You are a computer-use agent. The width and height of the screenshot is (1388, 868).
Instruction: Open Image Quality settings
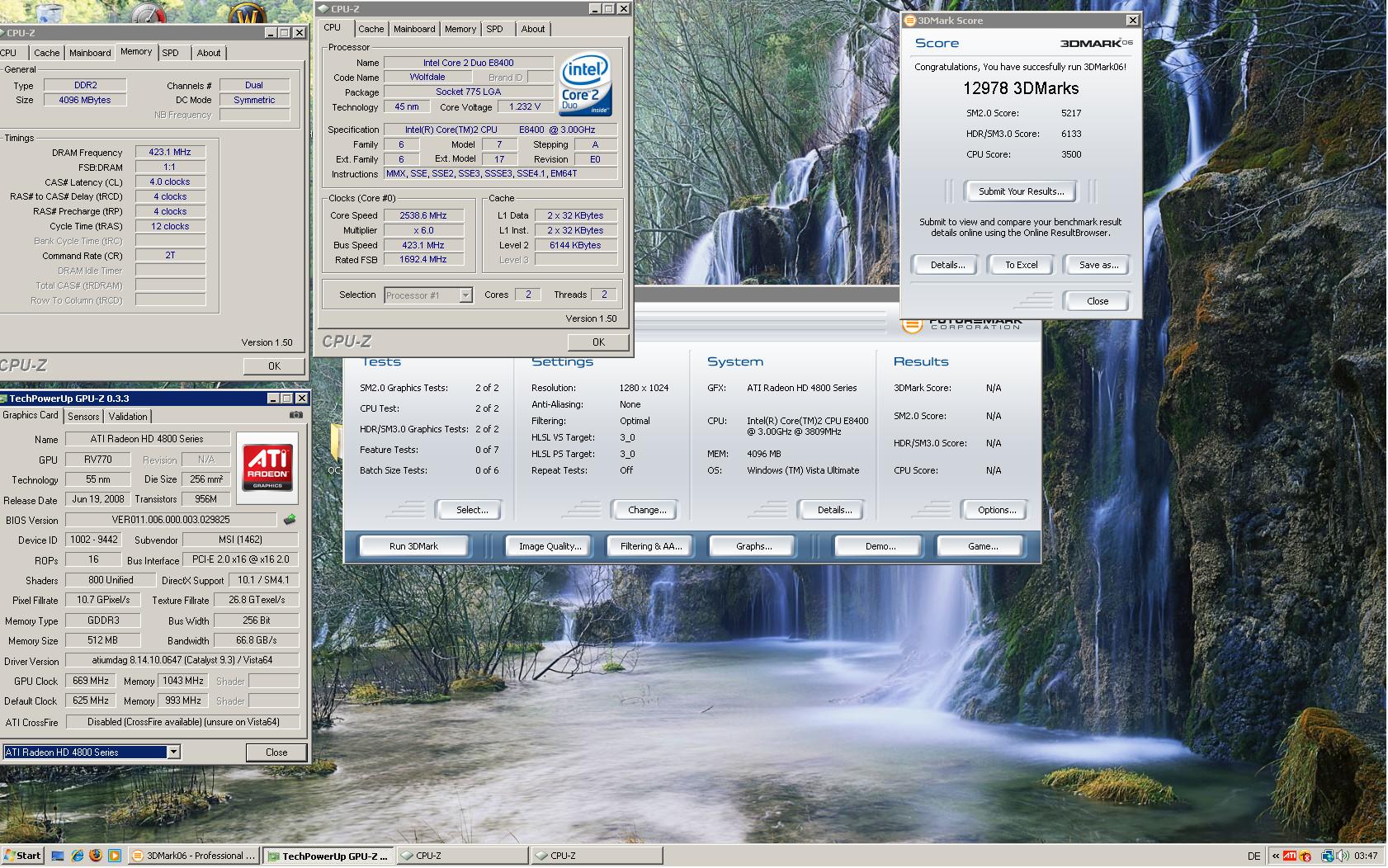coord(550,546)
